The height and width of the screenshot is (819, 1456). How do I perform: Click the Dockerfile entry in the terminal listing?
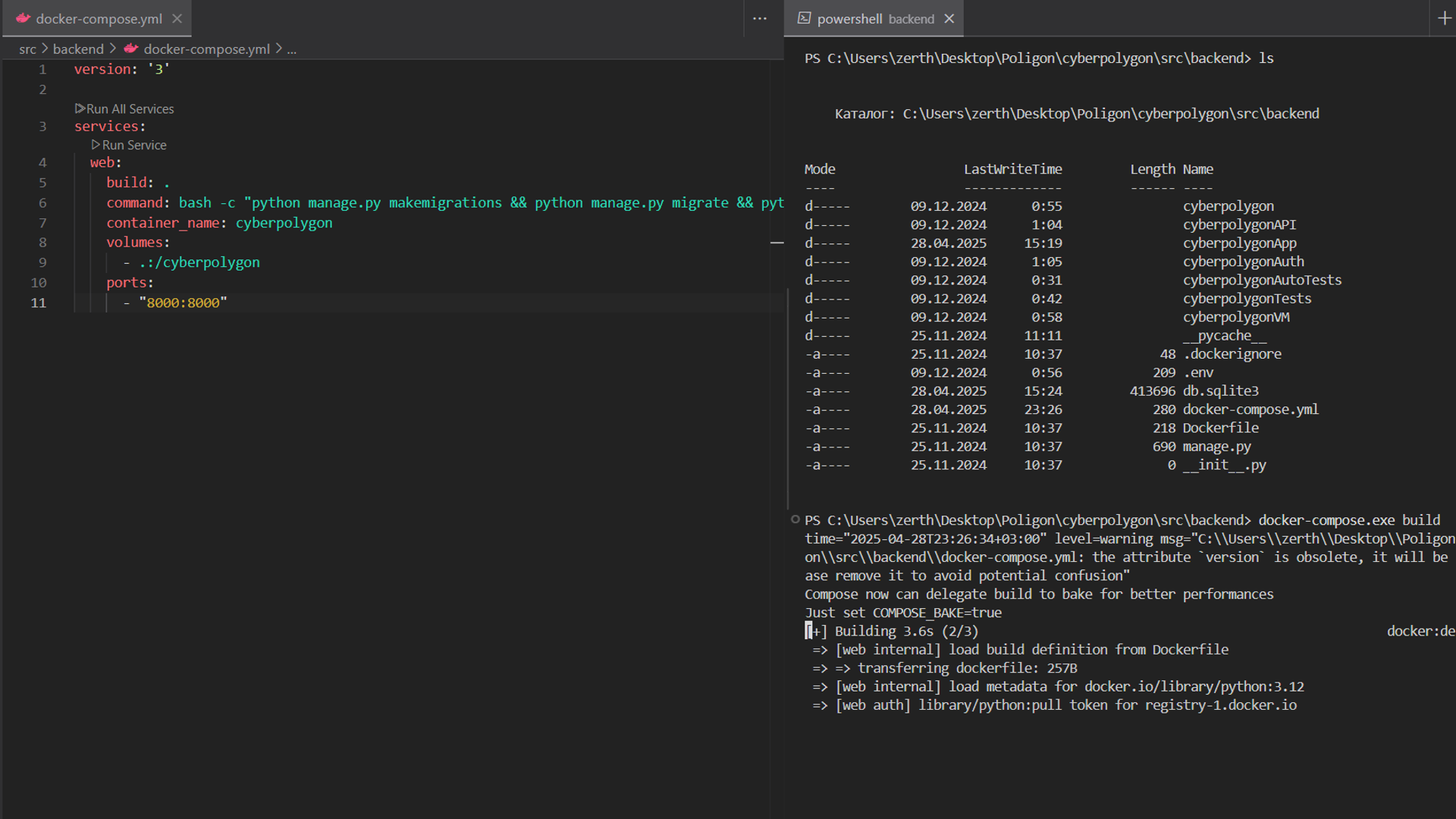click(x=1221, y=428)
